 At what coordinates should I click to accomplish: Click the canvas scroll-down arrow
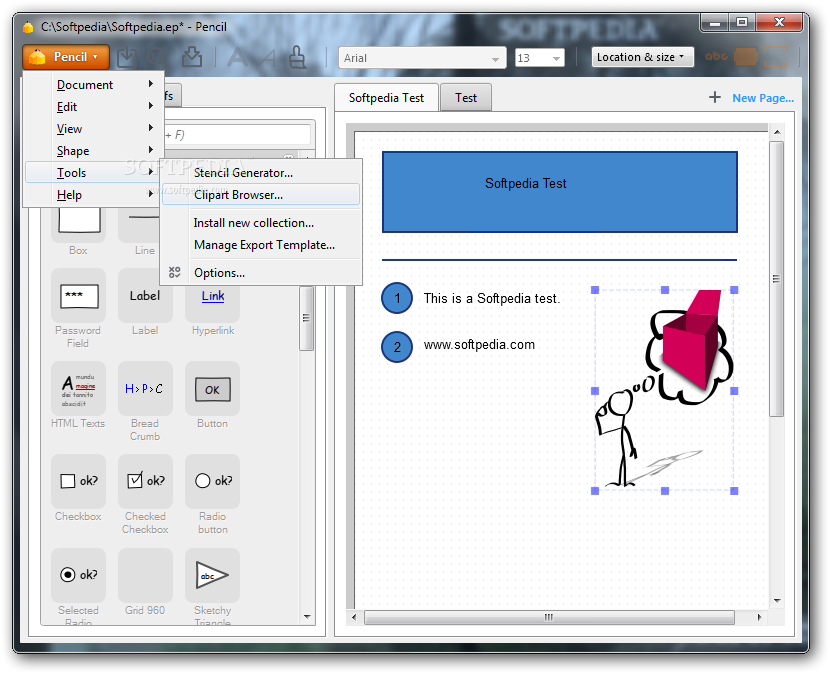pyautogui.click(x=777, y=601)
